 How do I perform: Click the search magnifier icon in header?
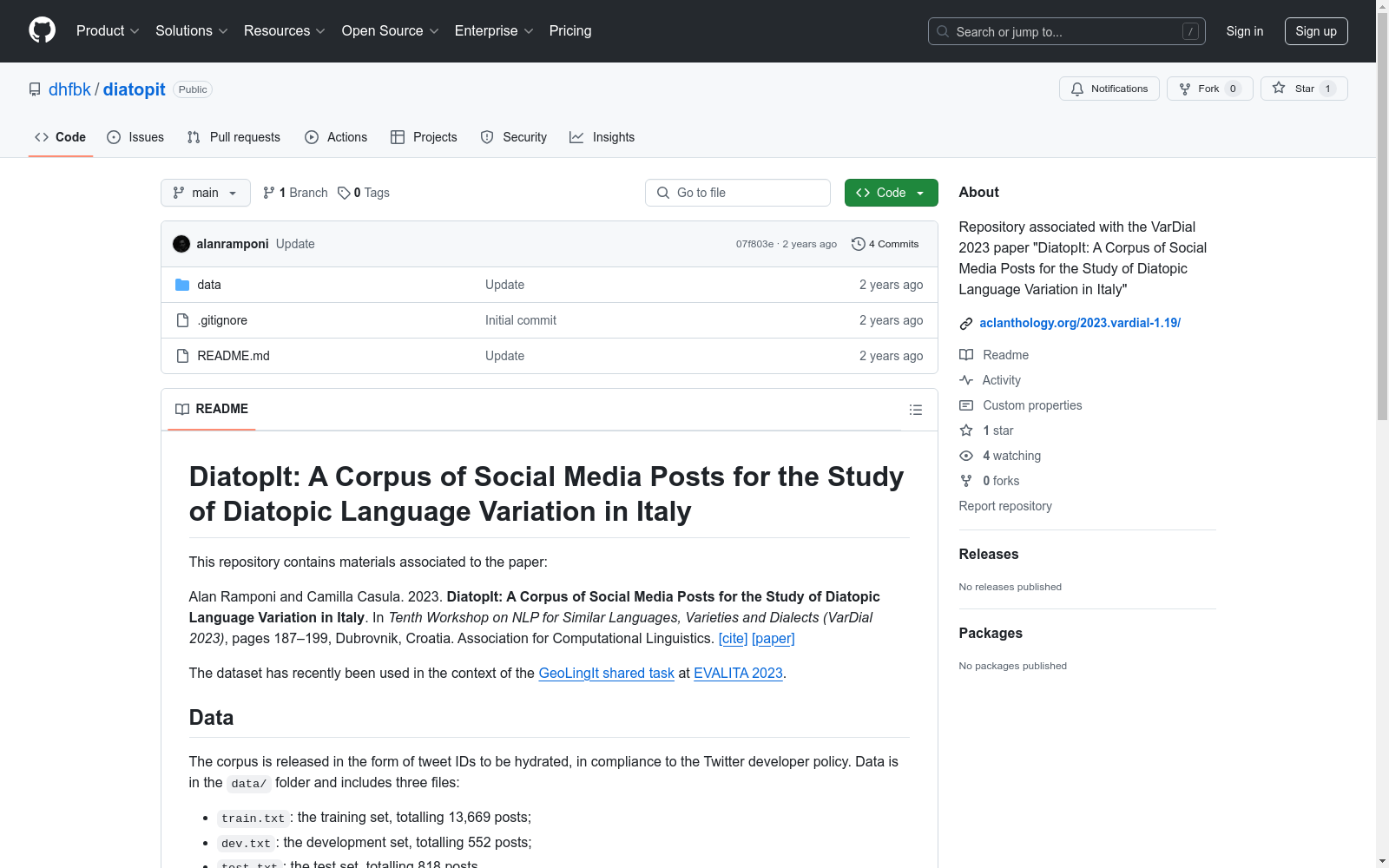coord(943,31)
